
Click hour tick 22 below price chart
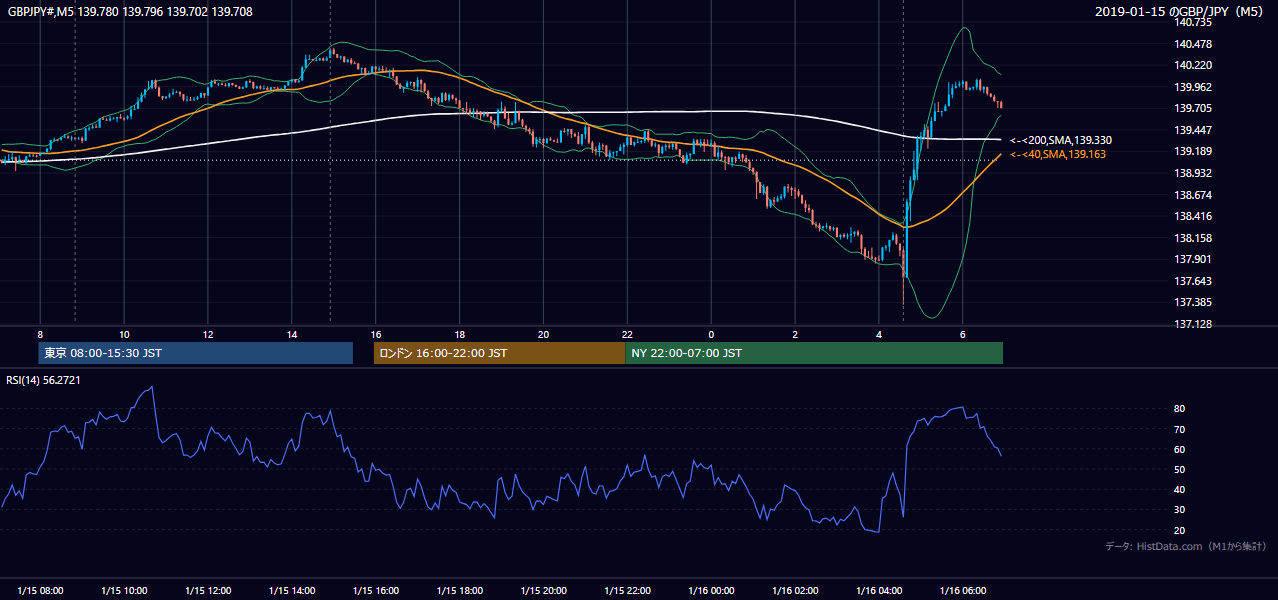[628, 334]
